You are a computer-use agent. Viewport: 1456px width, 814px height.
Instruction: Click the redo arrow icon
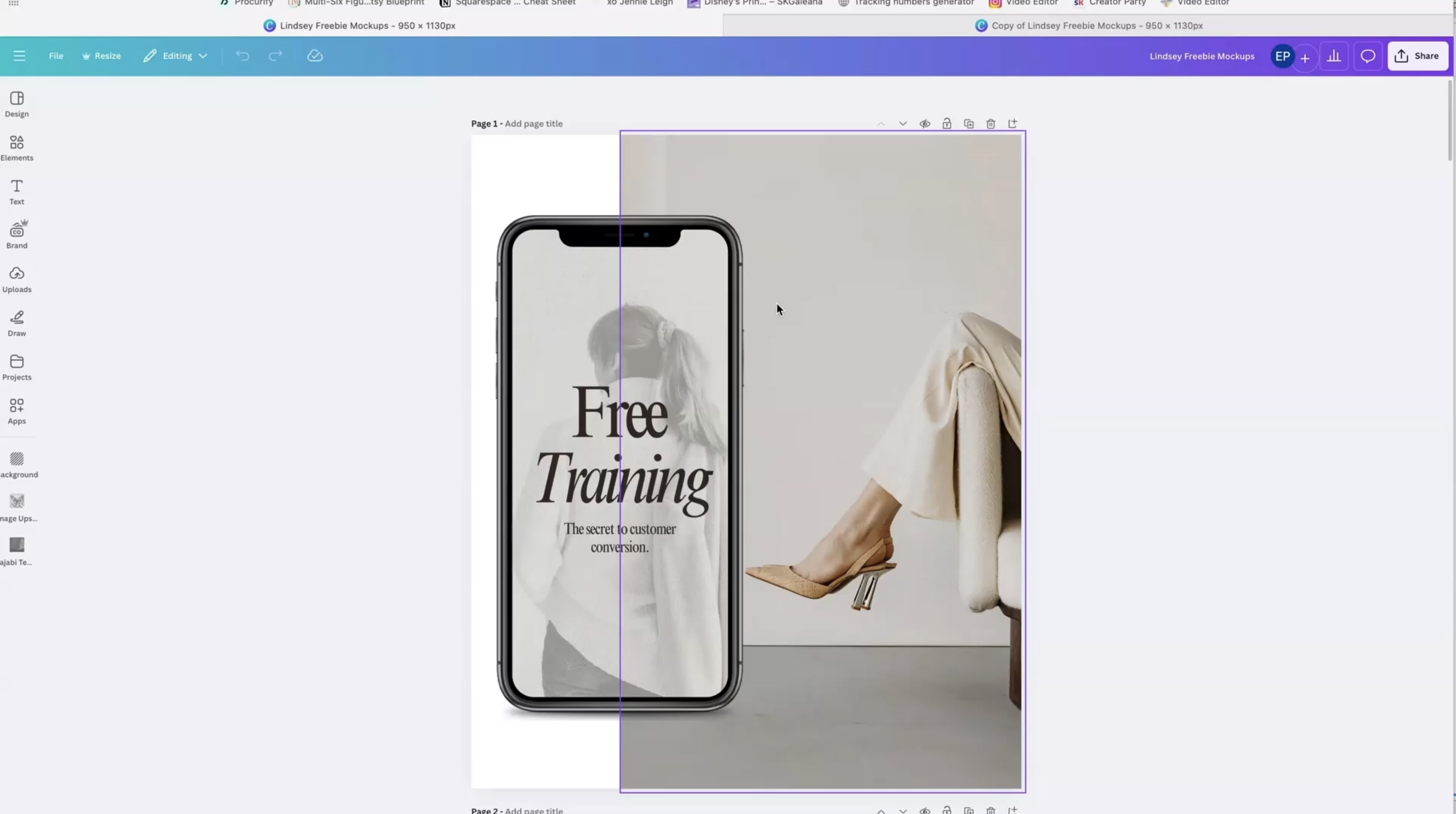(275, 56)
